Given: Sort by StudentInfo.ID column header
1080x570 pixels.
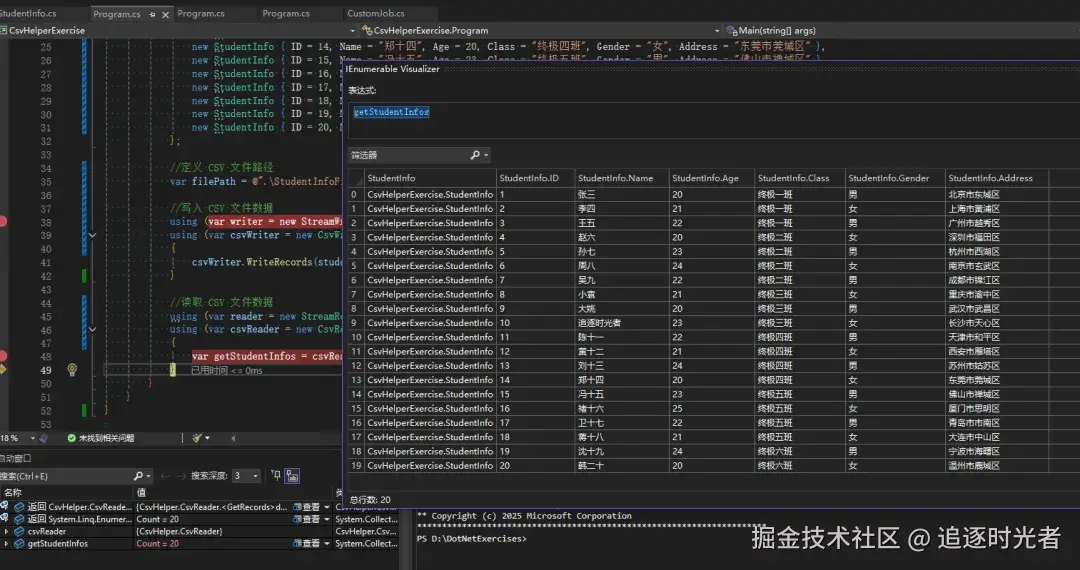Looking at the screenshot, I should tap(535, 178).
